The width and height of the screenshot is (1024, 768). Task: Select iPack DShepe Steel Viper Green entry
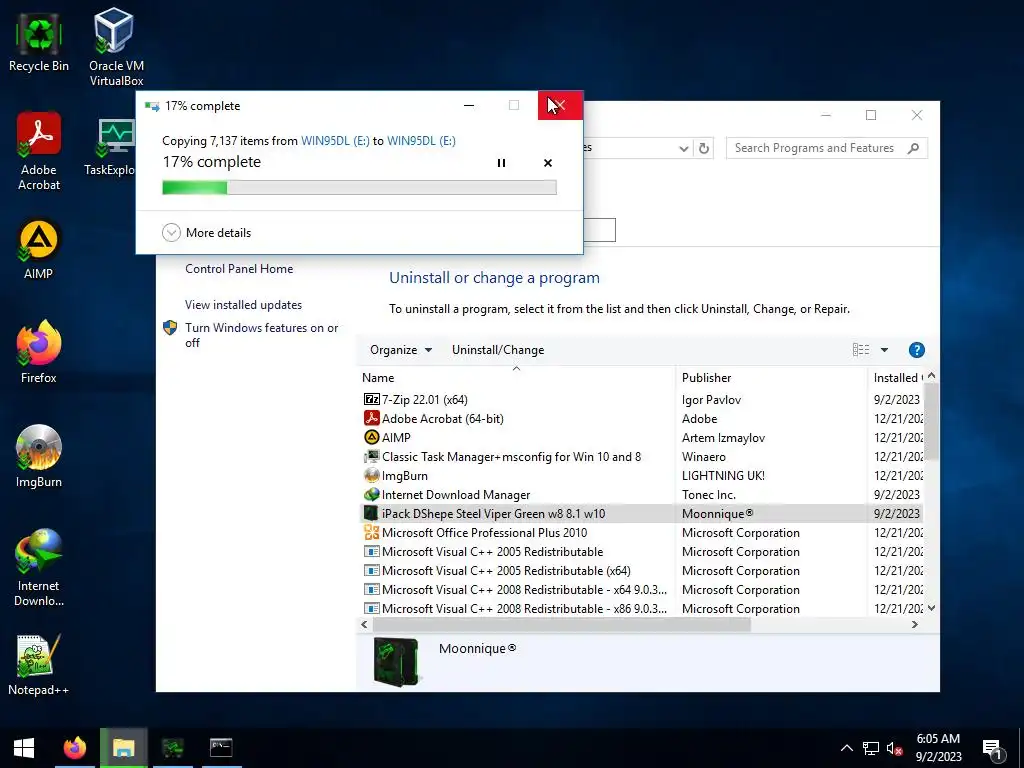[643, 513]
